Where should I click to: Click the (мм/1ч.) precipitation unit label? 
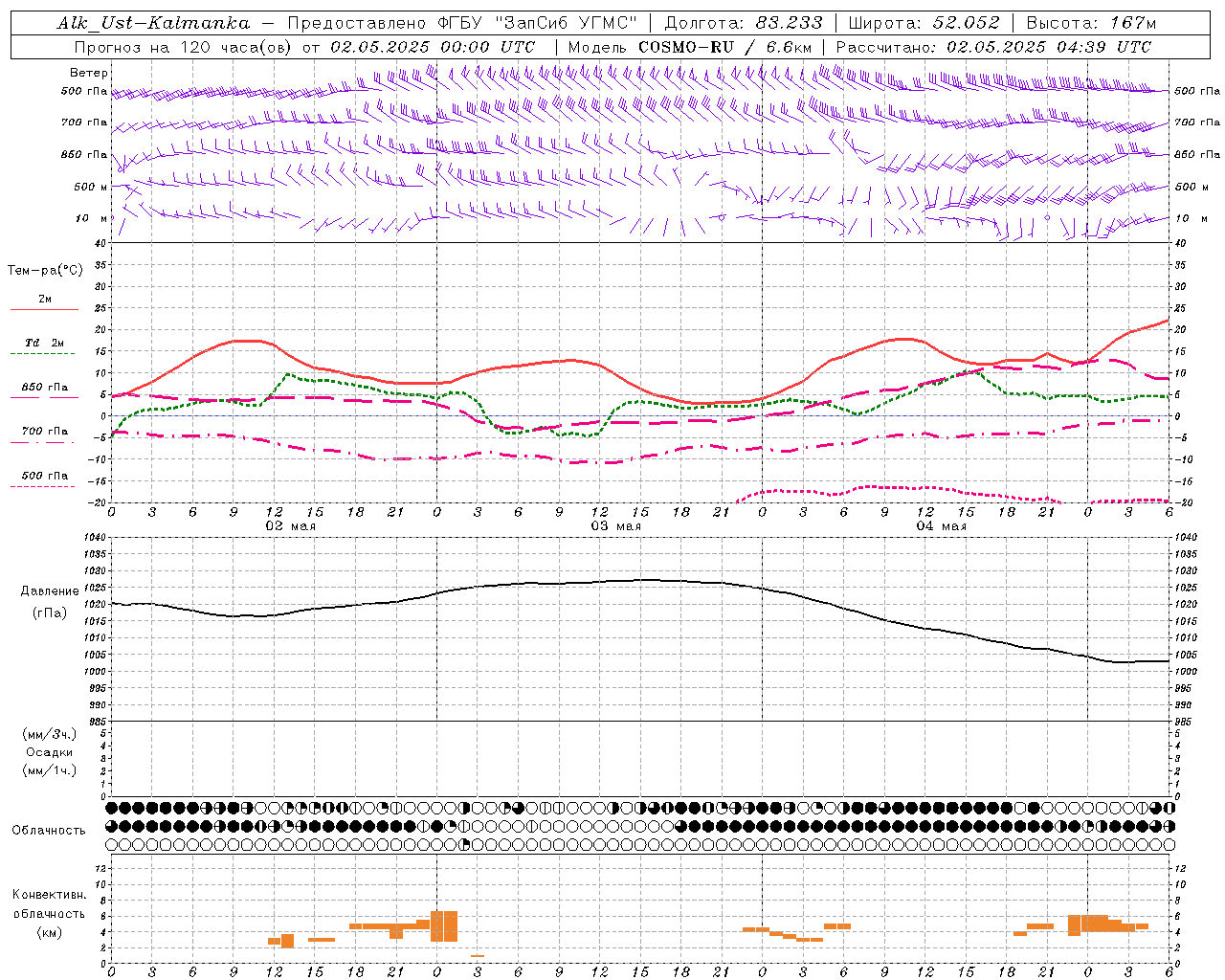(x=50, y=770)
